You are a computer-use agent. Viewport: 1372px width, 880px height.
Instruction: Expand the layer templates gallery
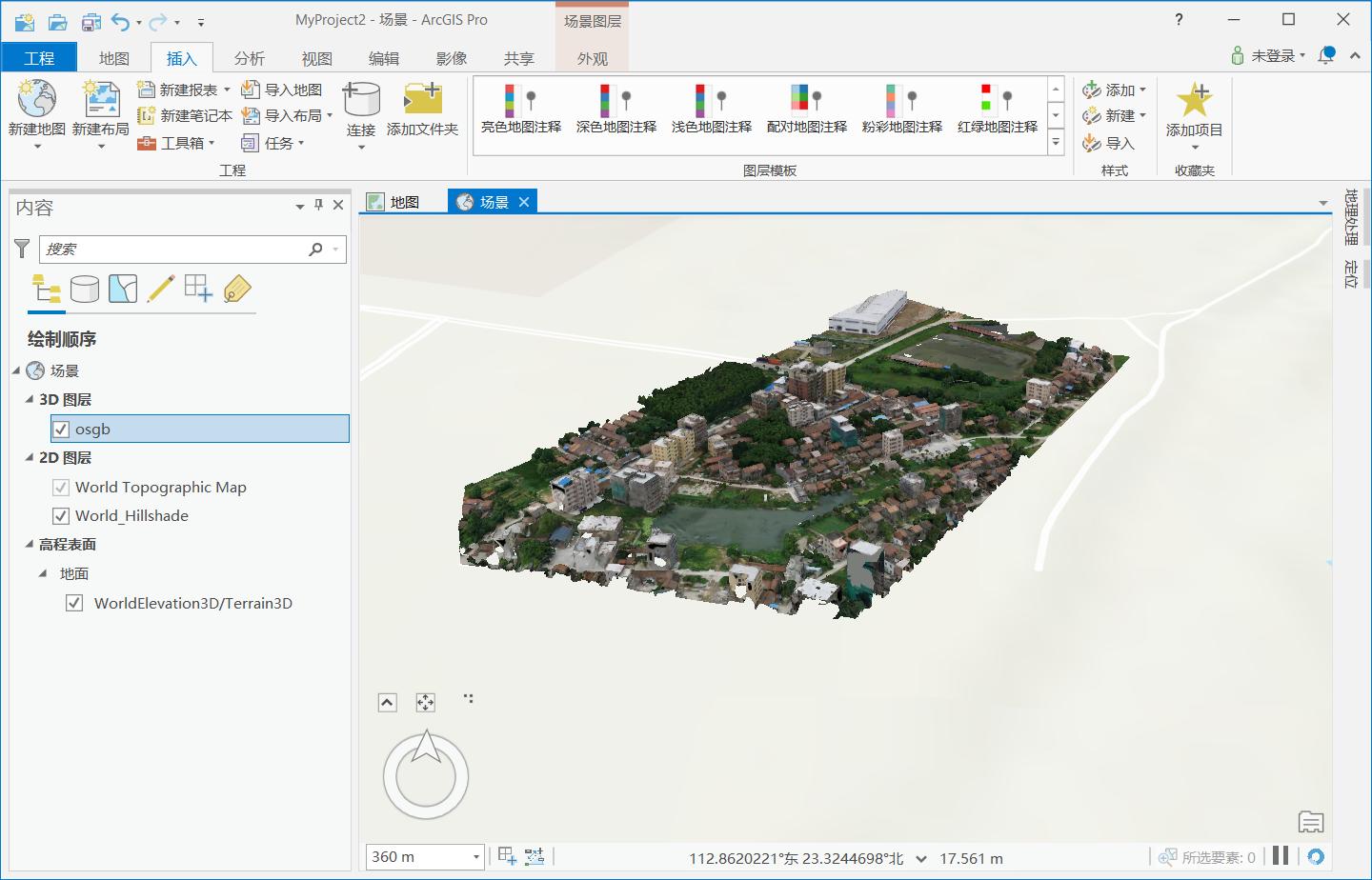1056,143
